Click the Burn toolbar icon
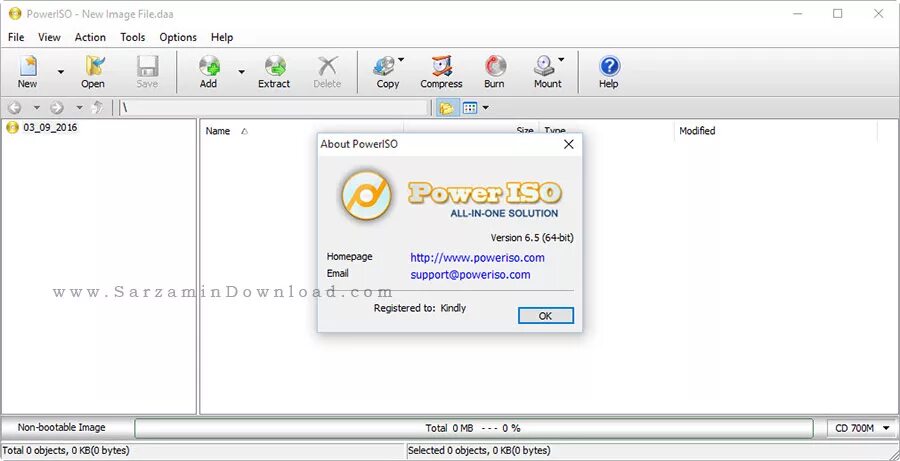The image size is (900, 461). (494, 71)
